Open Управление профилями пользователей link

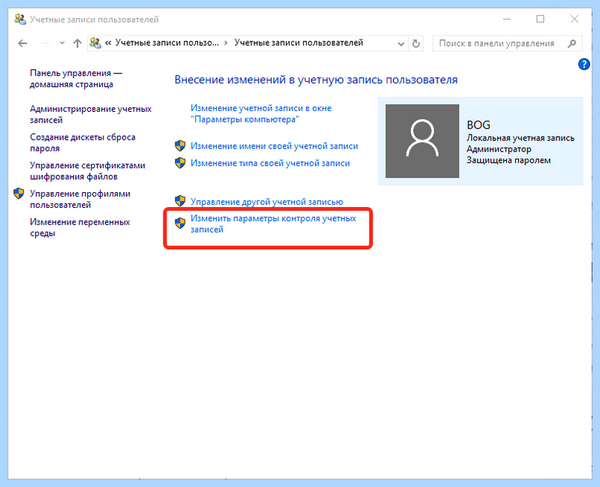pos(80,199)
